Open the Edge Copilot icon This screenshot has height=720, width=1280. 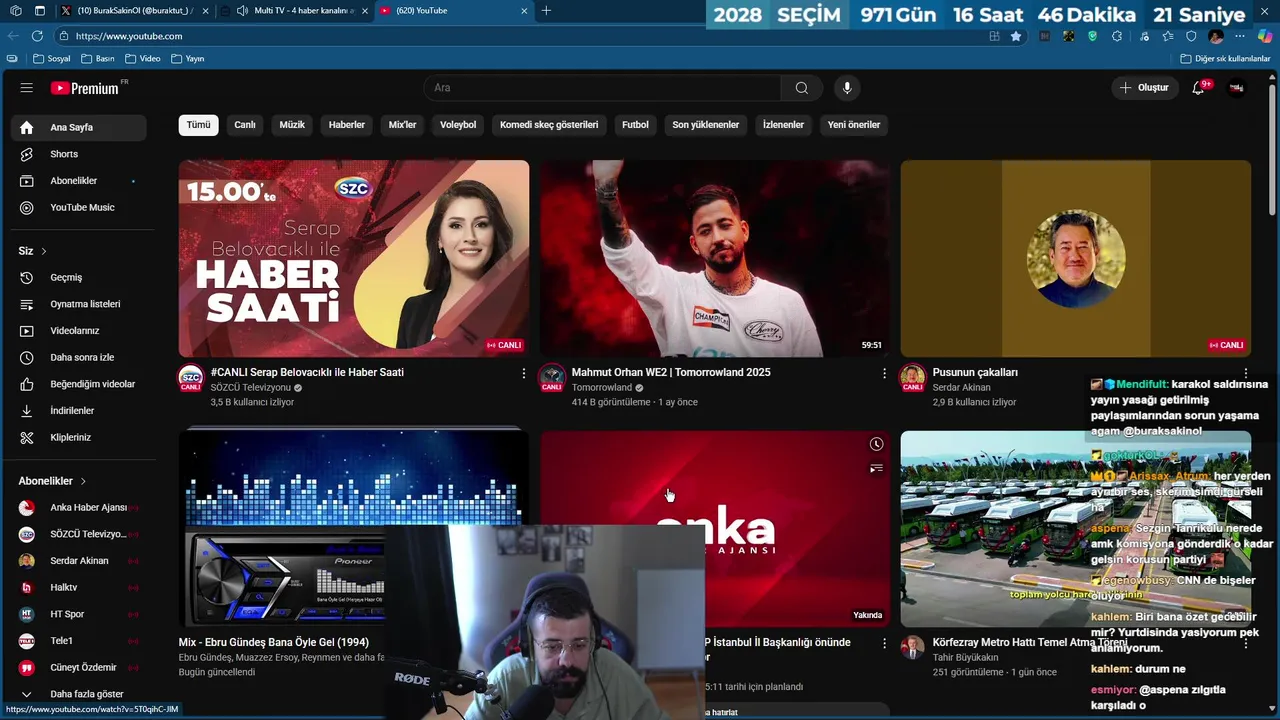[x=1265, y=36]
